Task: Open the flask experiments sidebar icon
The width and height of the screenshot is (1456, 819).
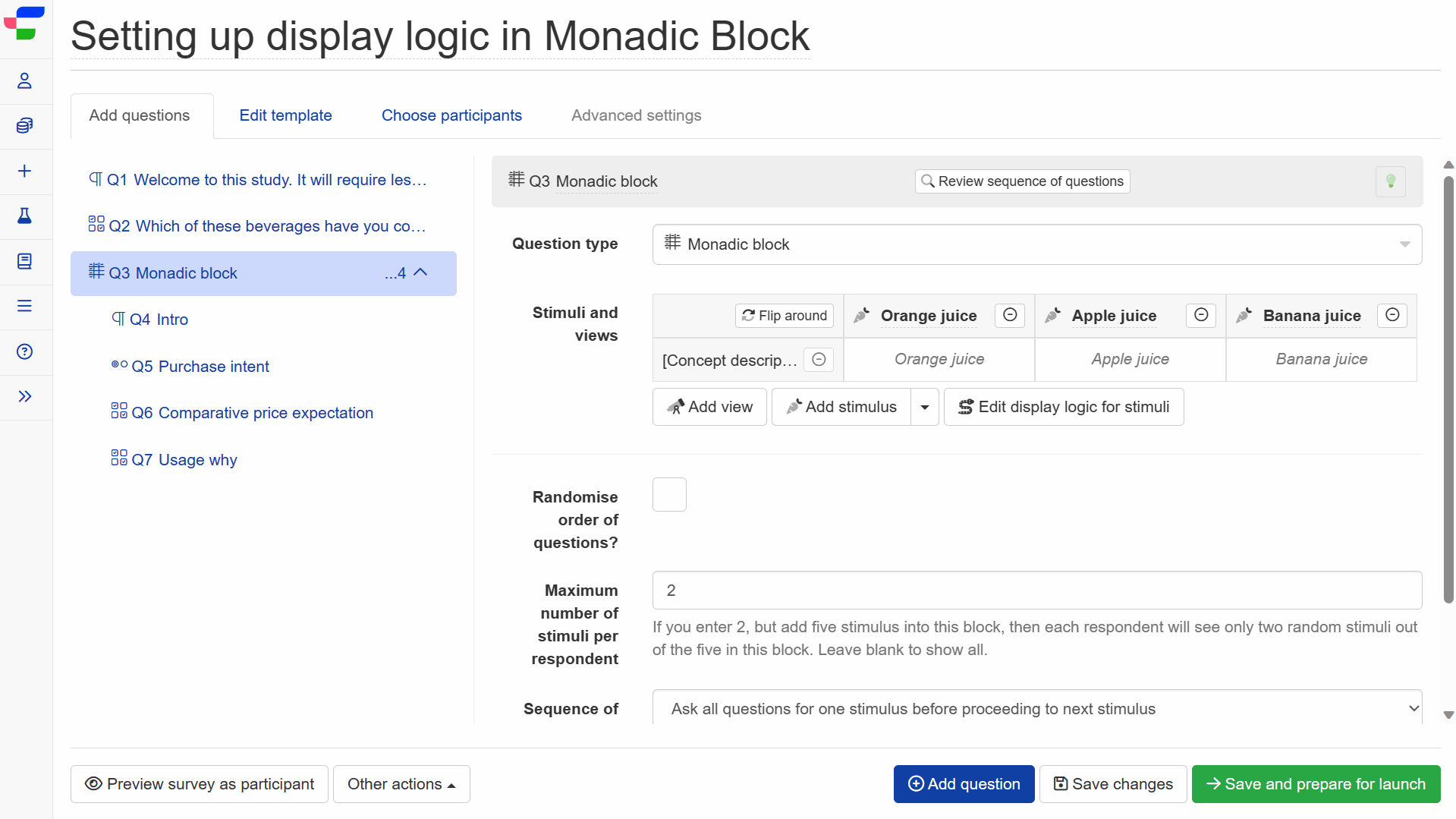Action: (24, 216)
